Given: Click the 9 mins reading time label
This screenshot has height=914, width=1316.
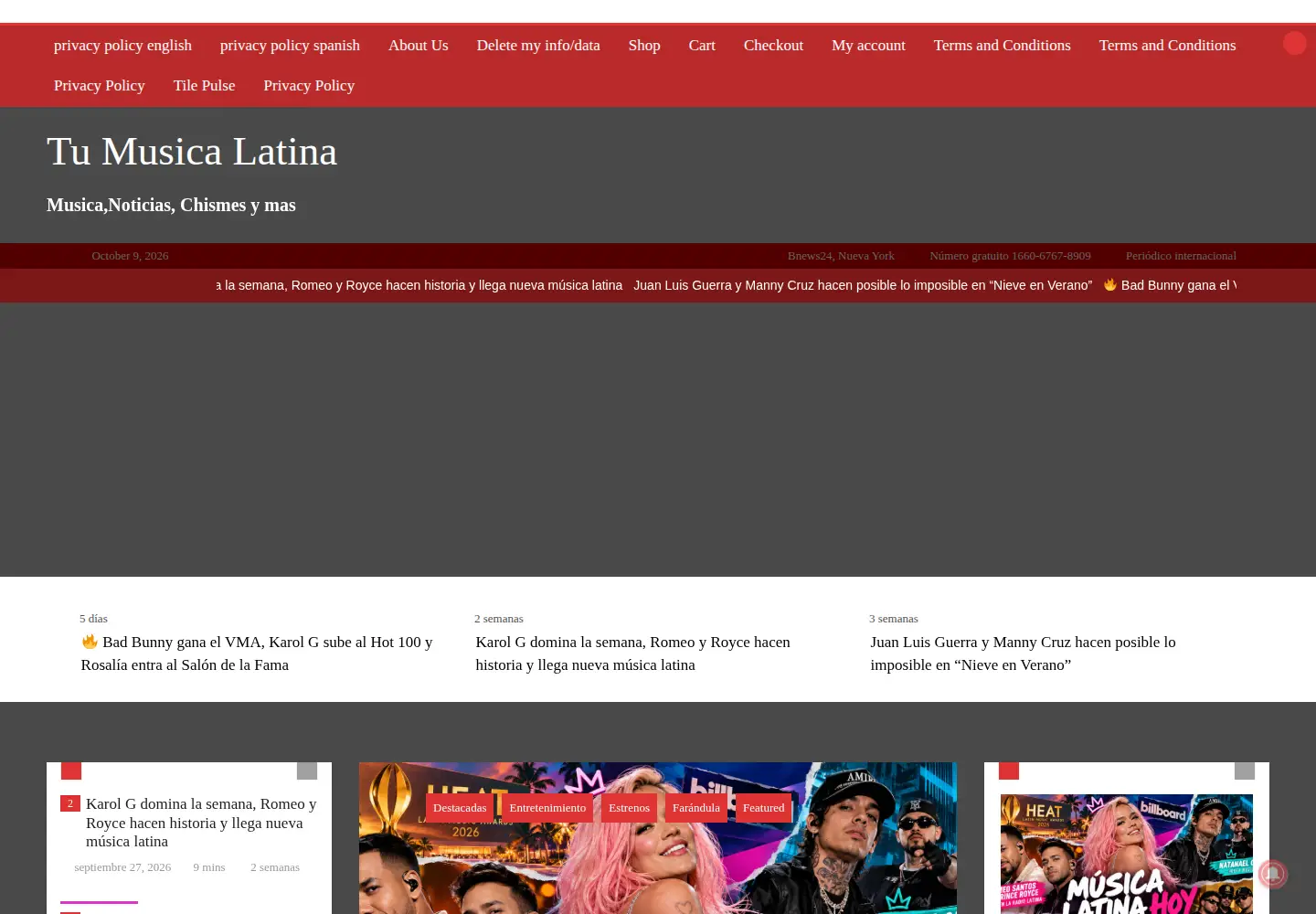Looking at the screenshot, I should [208, 867].
